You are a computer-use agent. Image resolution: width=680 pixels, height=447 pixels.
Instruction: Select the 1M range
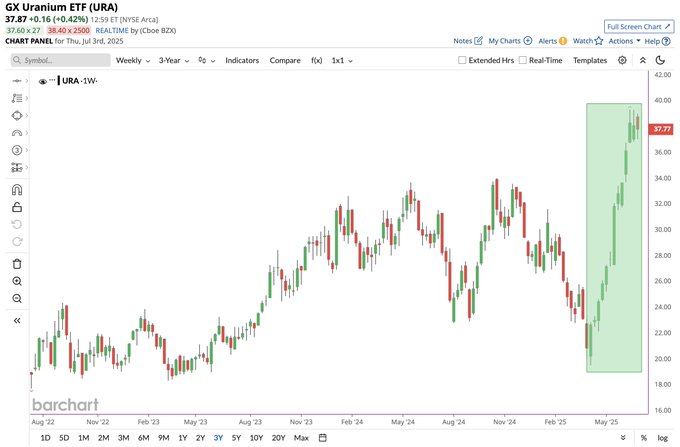coord(84,438)
